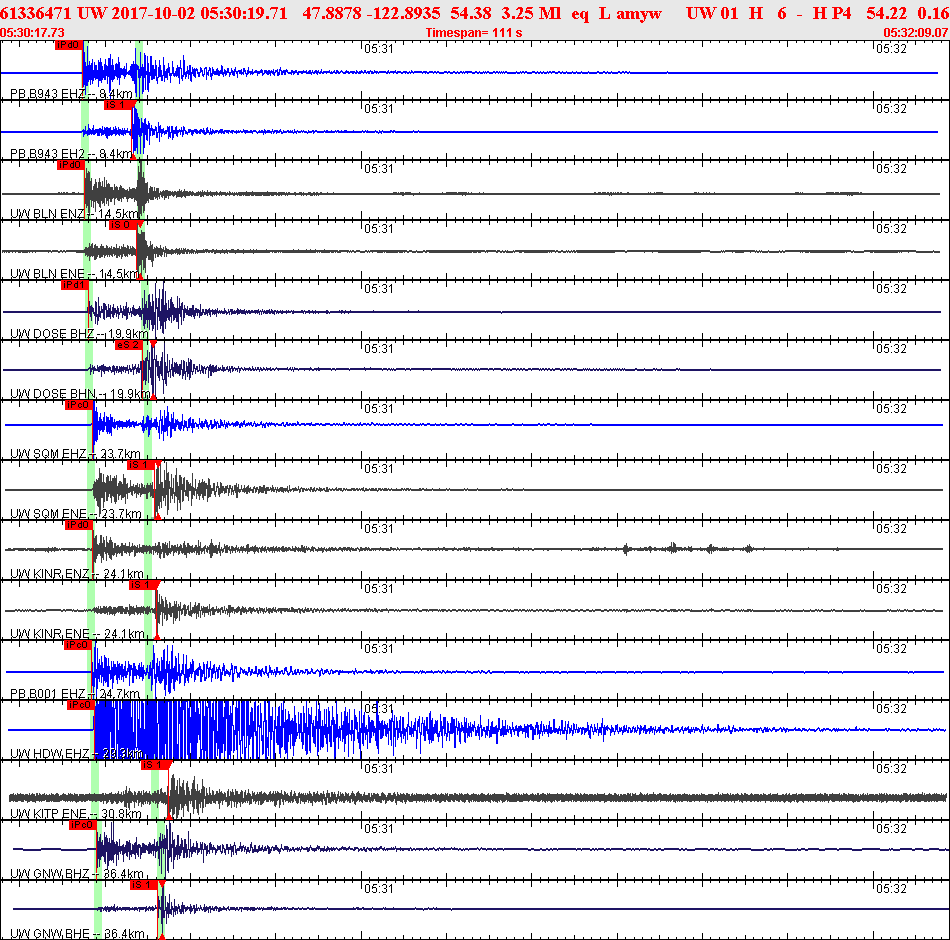Click the iPd0 pick flag on PB B943 EHZ
The height and width of the screenshot is (940, 950).
tap(68, 45)
